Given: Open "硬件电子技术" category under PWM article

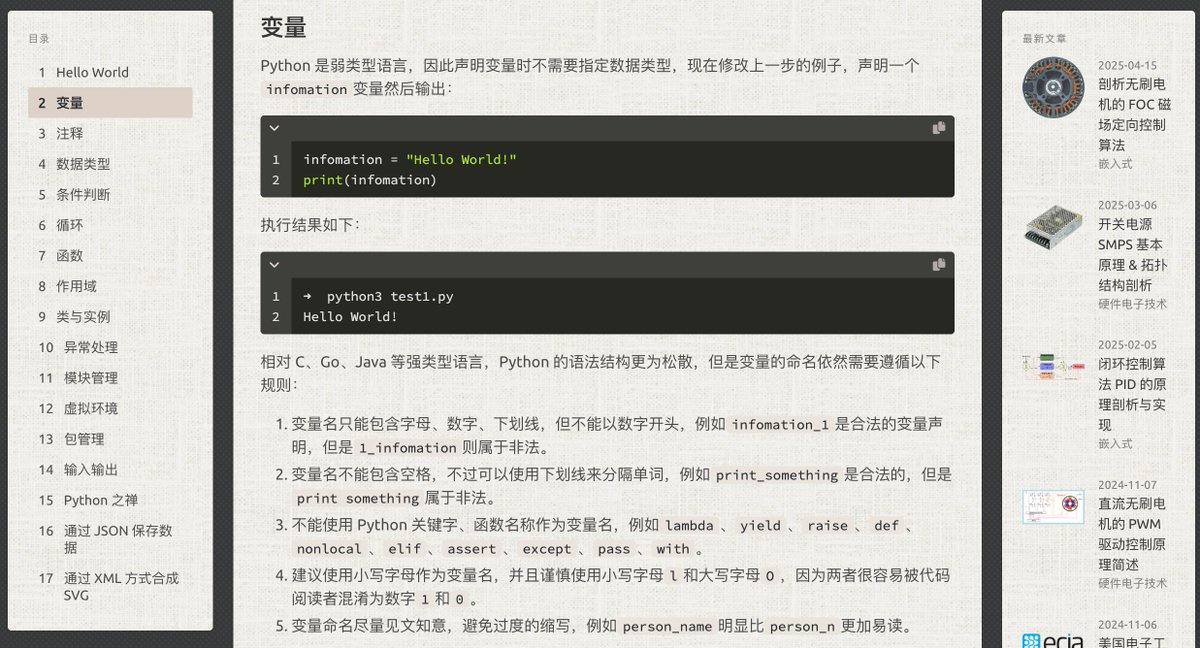Looking at the screenshot, I should coord(1132,583).
